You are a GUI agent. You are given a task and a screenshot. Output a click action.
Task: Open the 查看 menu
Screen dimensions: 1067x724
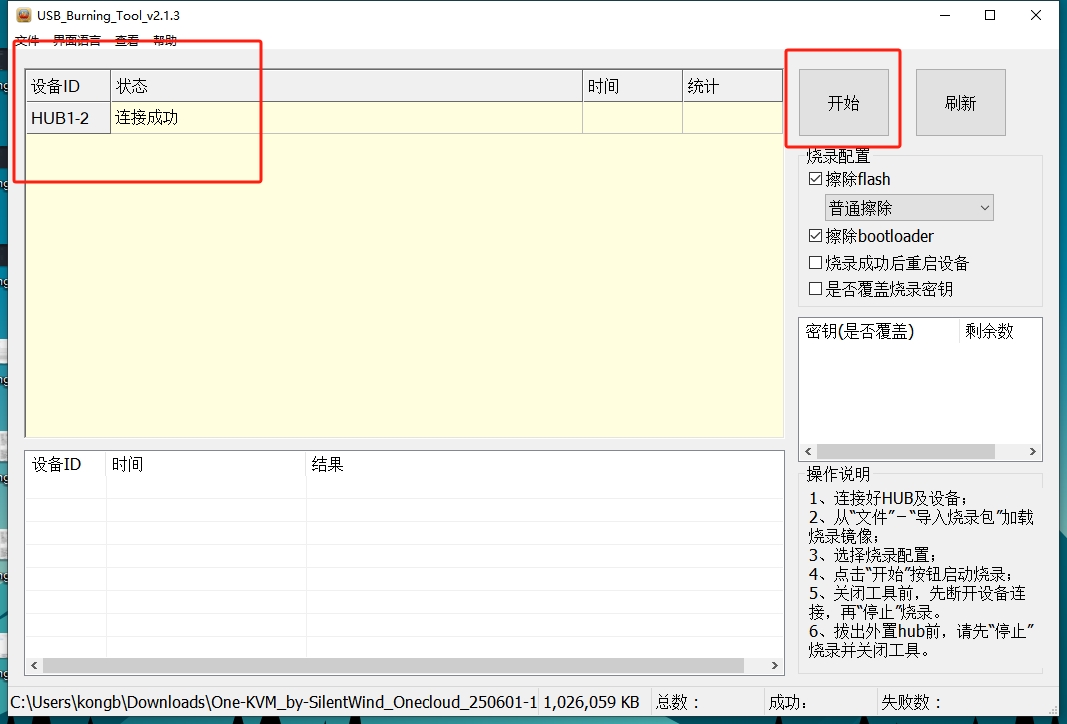tap(127, 40)
